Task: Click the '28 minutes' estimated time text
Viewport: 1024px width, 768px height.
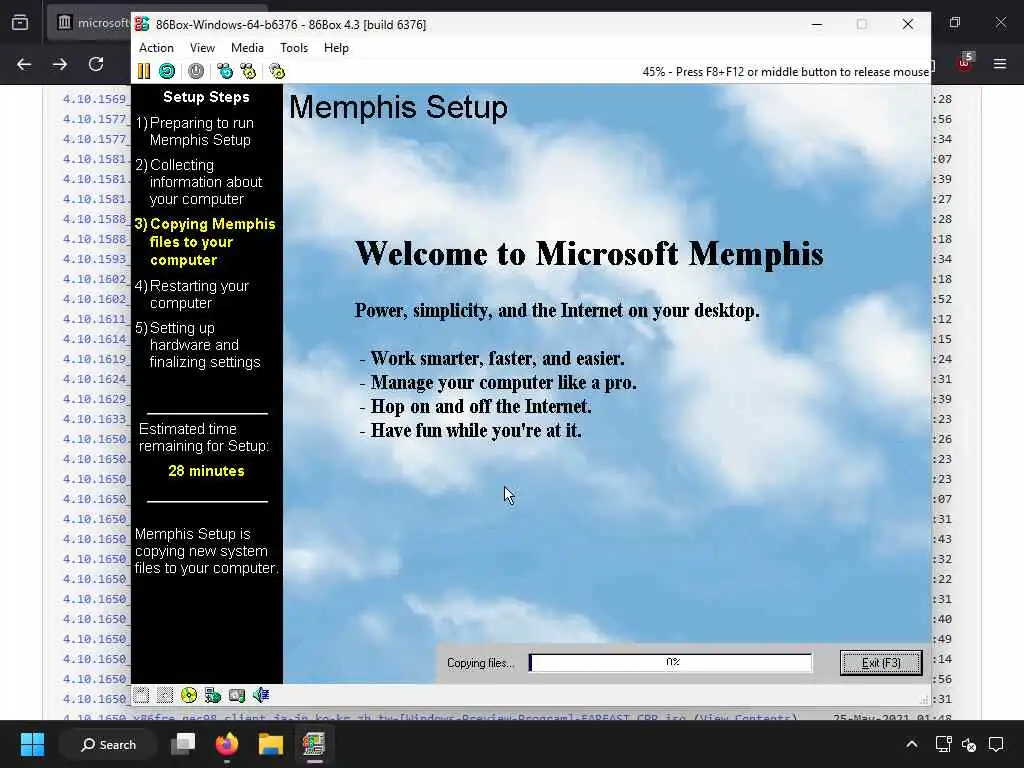Action: click(x=206, y=471)
